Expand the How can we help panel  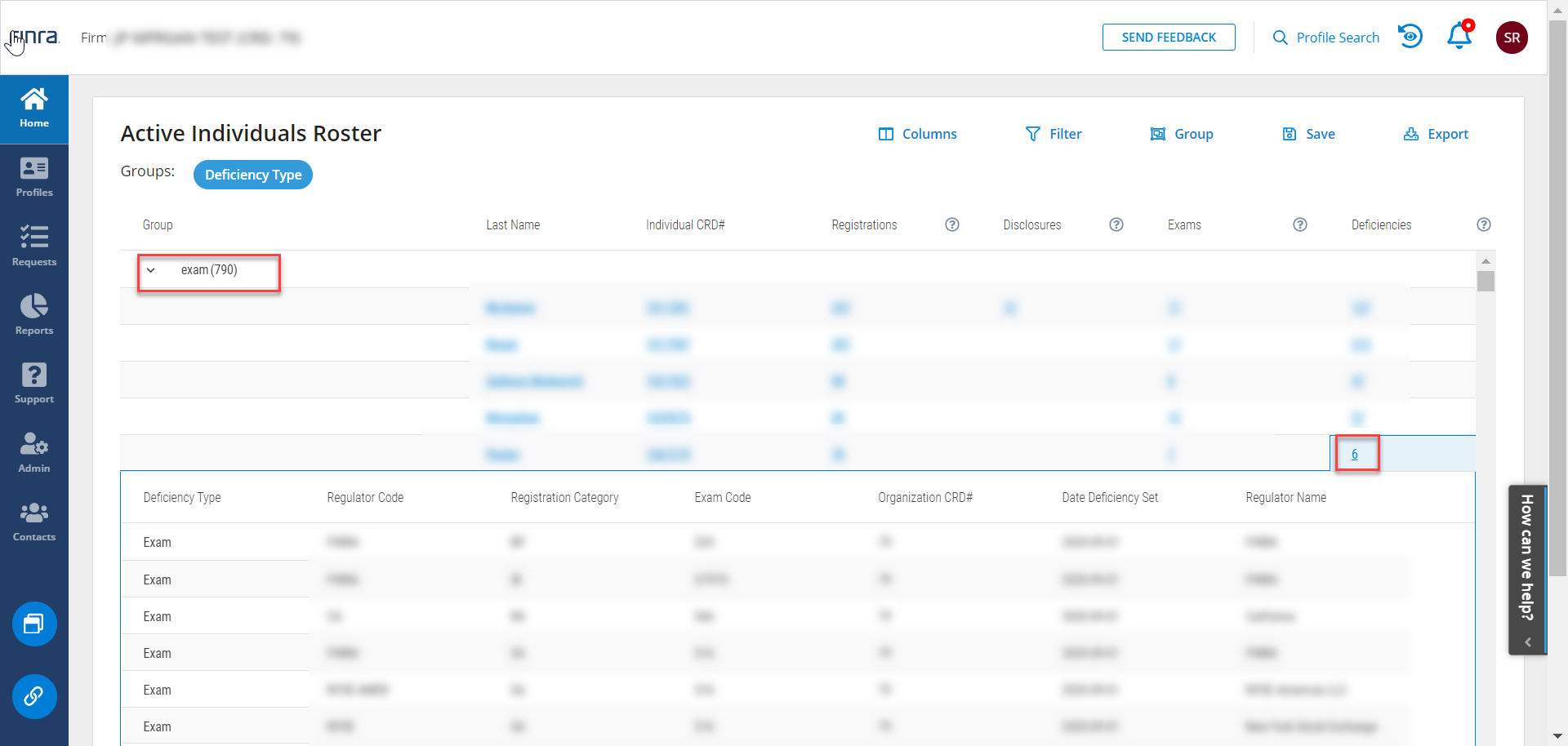coord(1527,642)
